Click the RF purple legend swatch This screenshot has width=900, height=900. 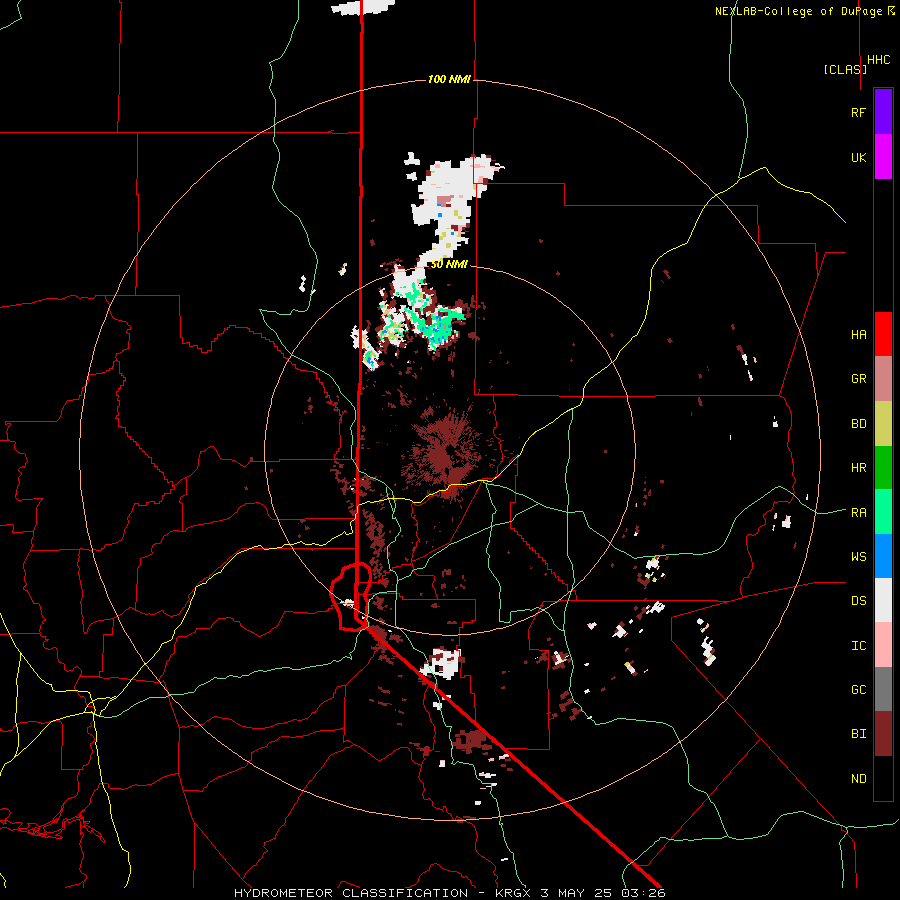883,111
